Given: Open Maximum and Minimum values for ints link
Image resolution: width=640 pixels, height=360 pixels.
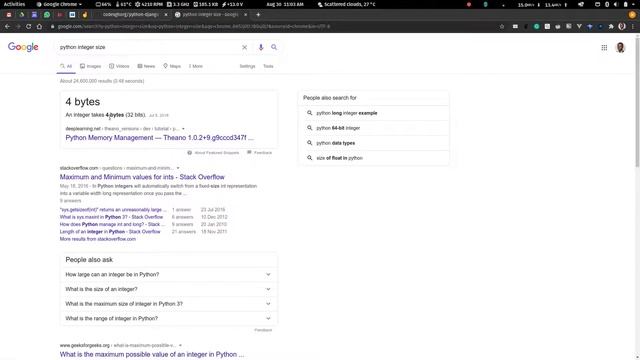Looking at the screenshot, I should pos(142,177).
